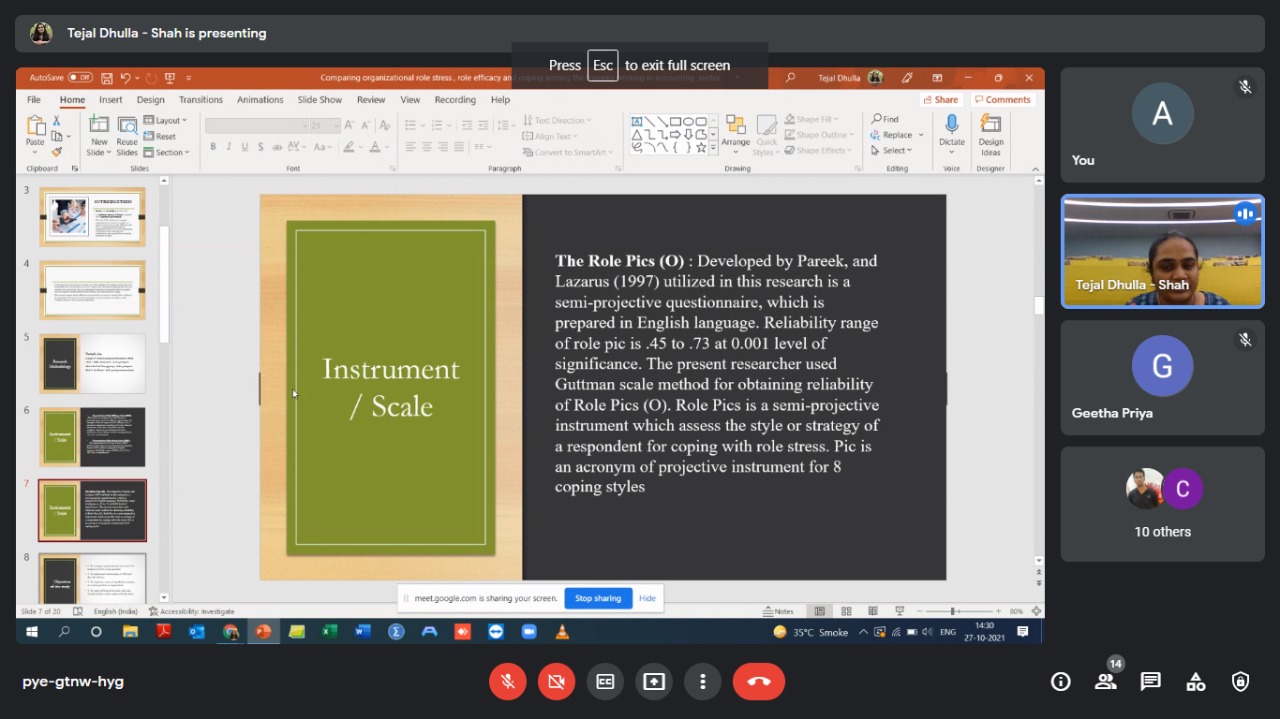Toggle Italic formatting

(x=229, y=147)
